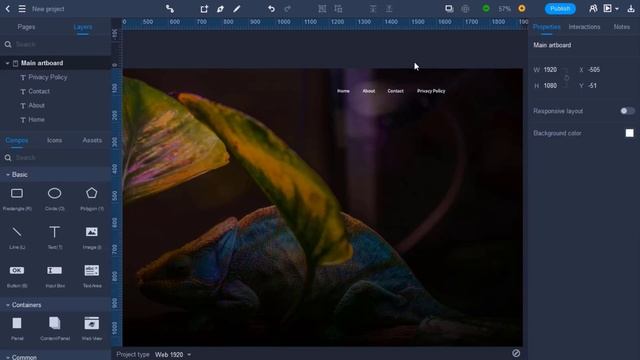Choose the Line component

point(17,238)
